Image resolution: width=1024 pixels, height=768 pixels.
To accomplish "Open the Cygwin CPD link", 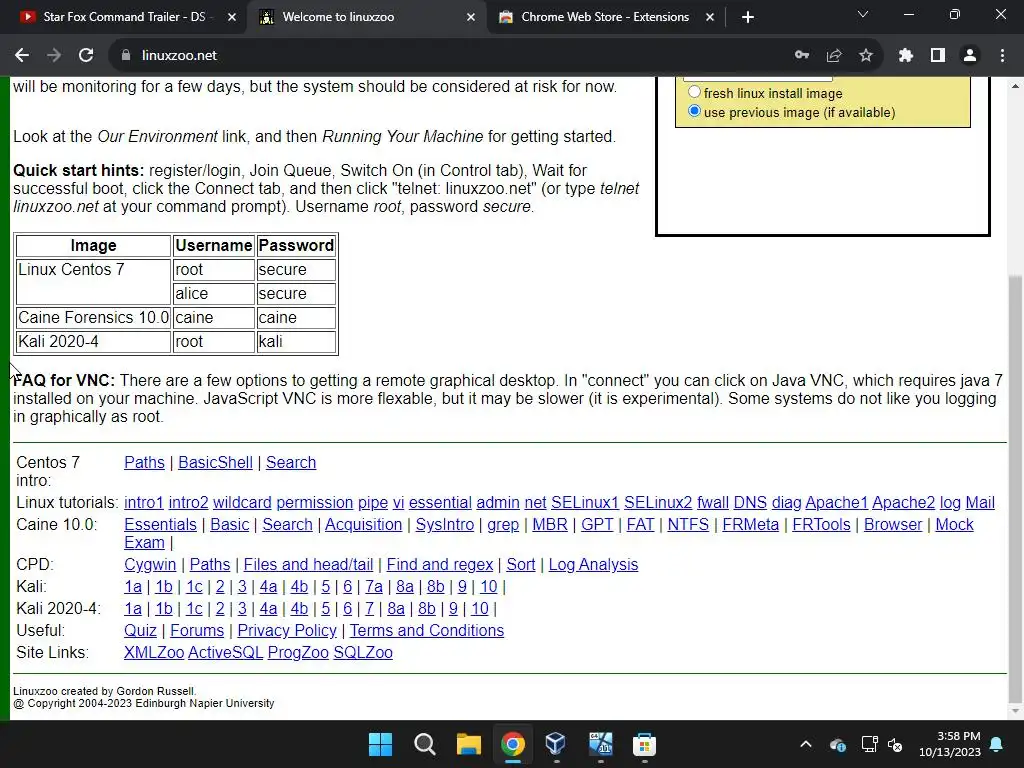I will coord(150,564).
